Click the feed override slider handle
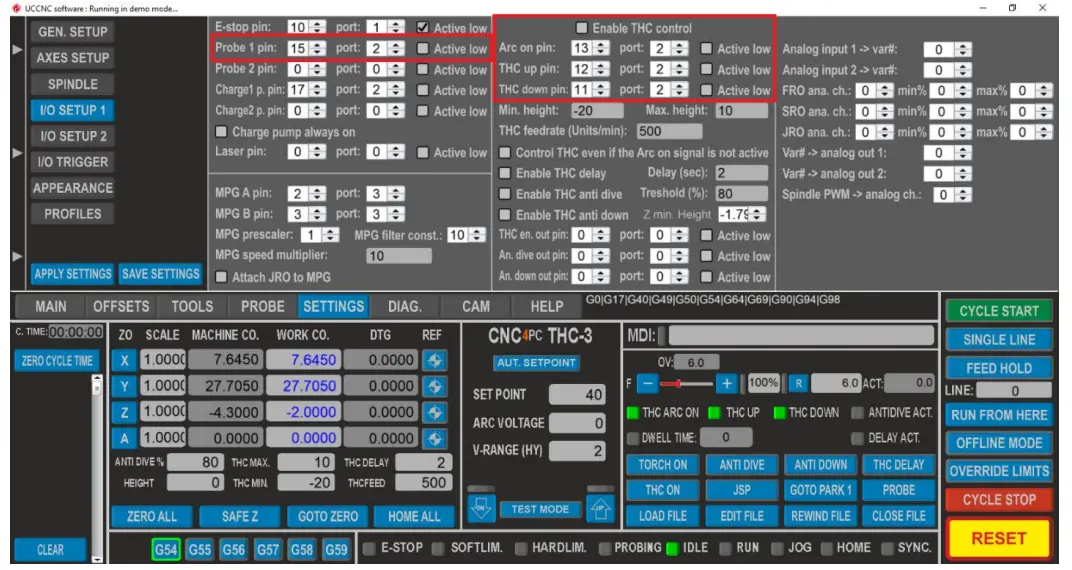The width and height of the screenshot is (1072, 570). coord(678,383)
